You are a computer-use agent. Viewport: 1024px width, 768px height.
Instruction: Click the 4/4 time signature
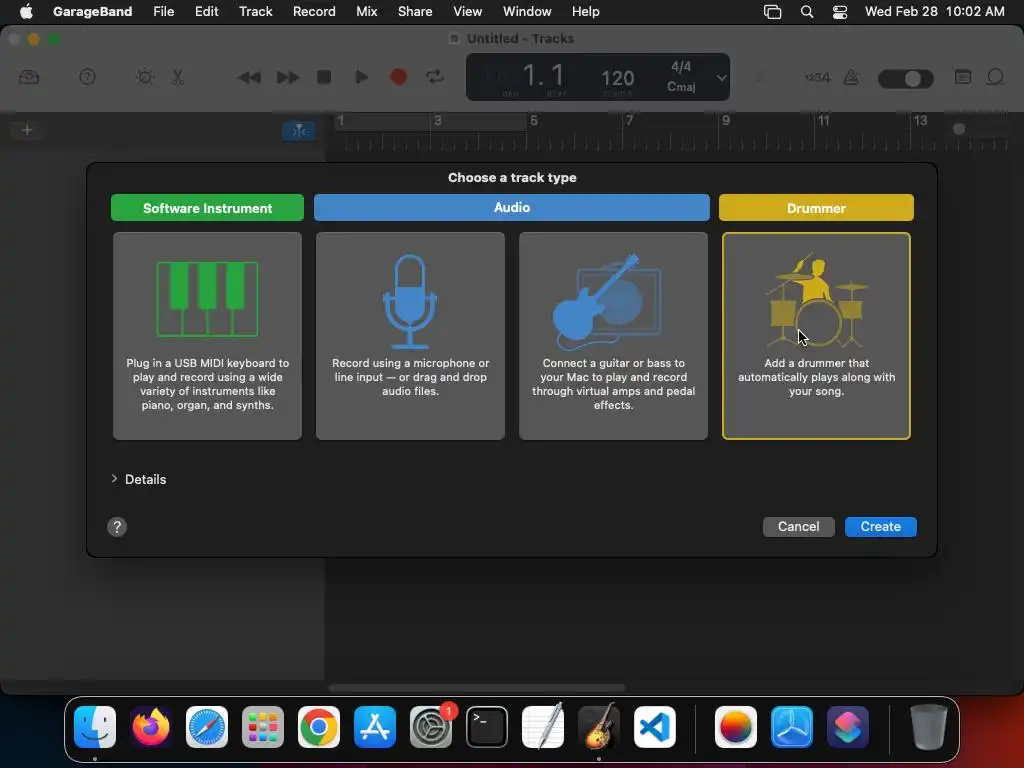tap(681, 67)
